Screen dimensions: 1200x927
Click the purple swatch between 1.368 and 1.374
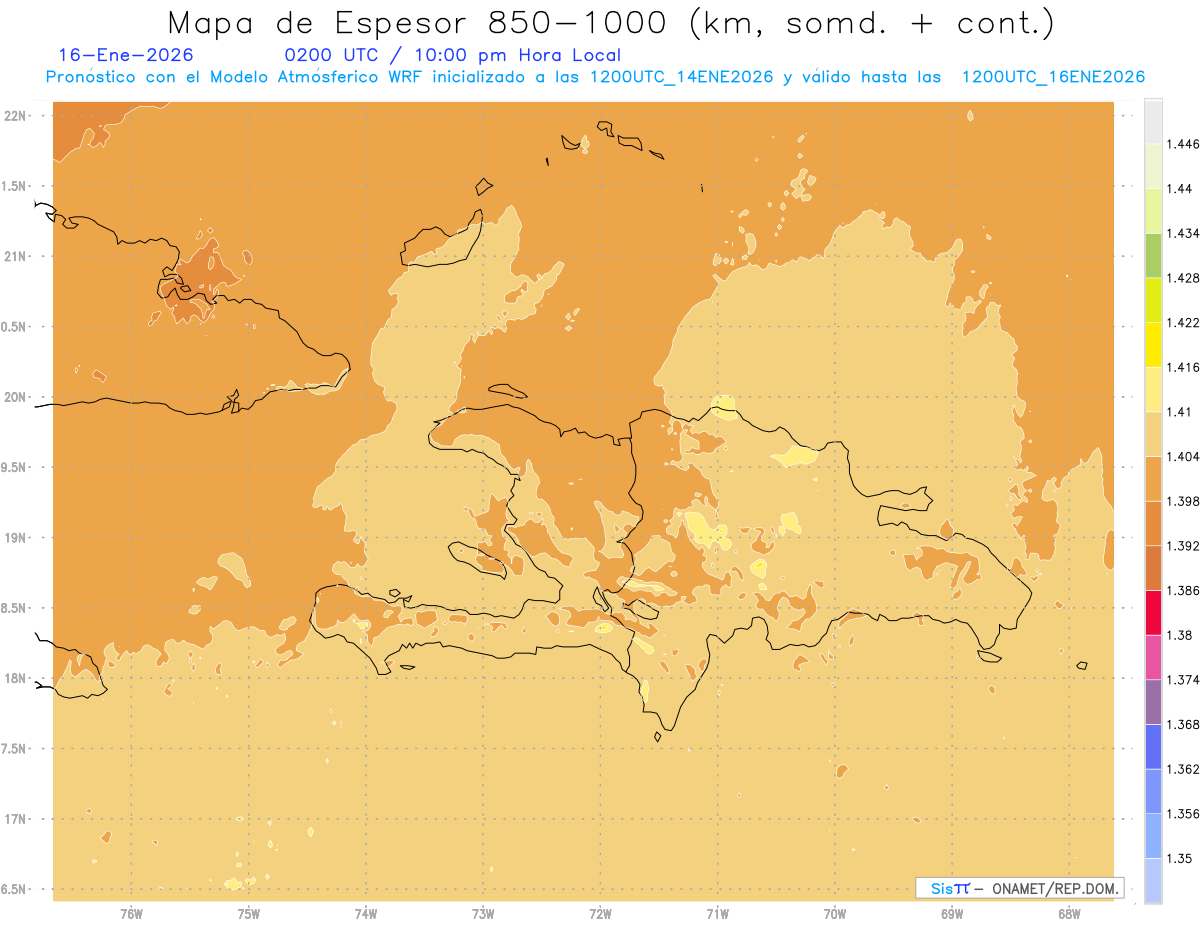(x=1153, y=702)
